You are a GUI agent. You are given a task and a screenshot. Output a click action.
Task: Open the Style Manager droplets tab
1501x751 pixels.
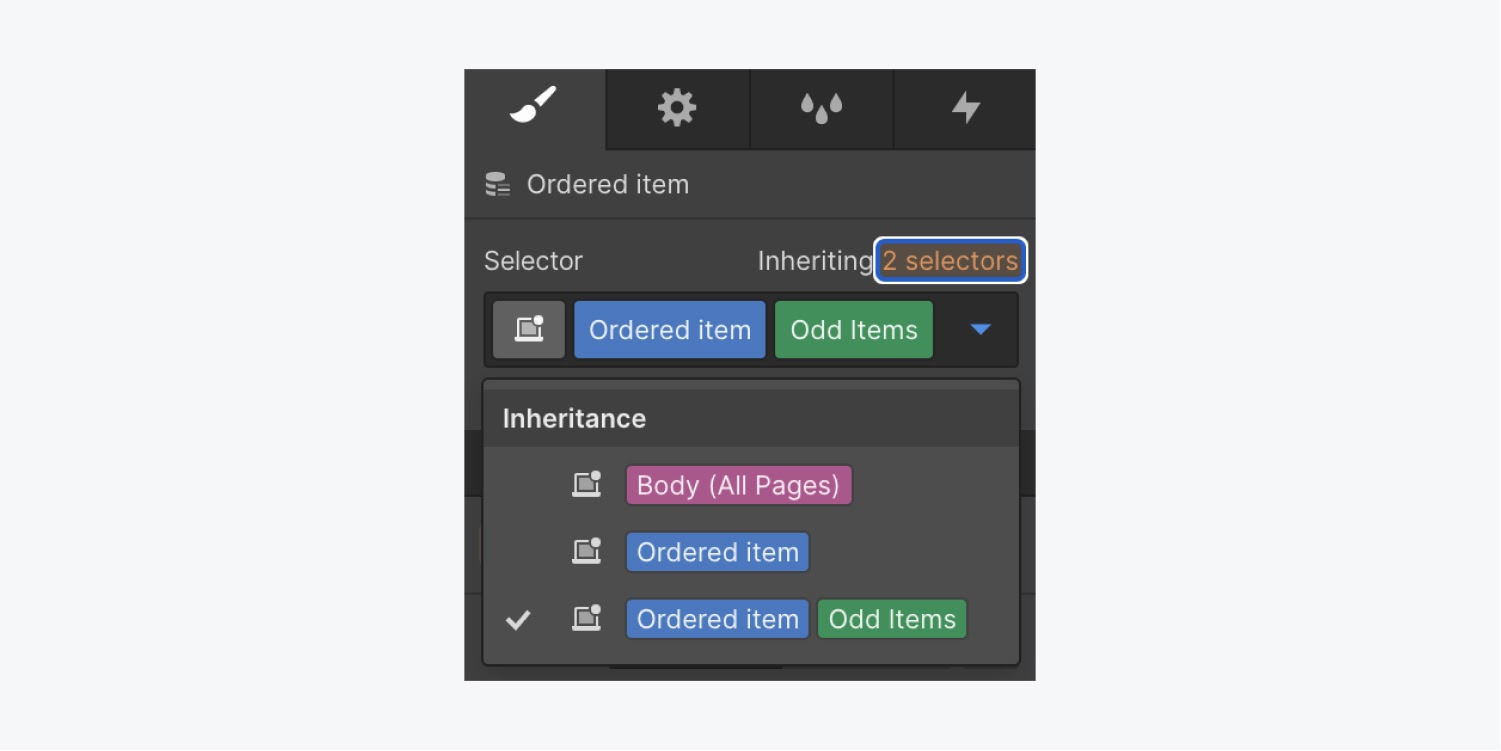[821, 107]
